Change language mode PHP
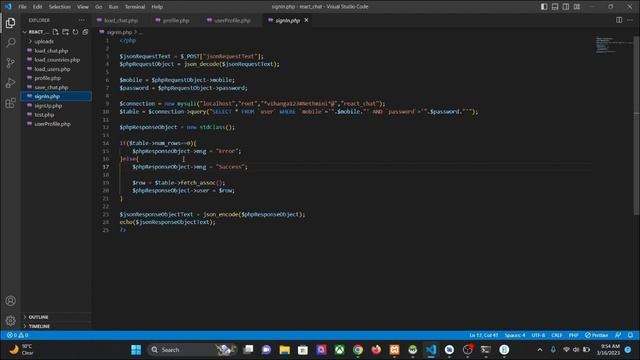Image resolution: width=640 pixels, height=360 pixels. click(573, 335)
